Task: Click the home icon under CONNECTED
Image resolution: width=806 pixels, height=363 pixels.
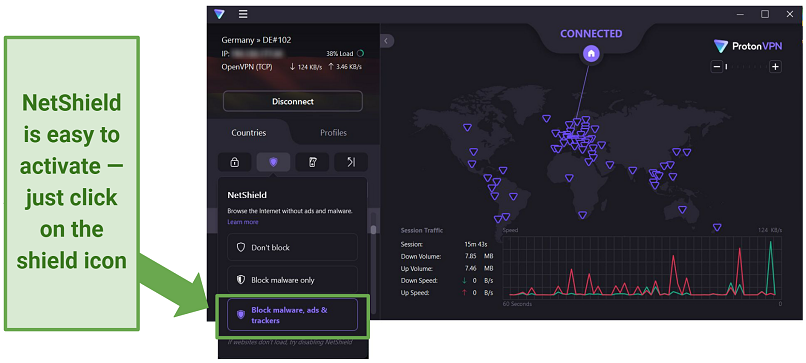Action: (591, 53)
